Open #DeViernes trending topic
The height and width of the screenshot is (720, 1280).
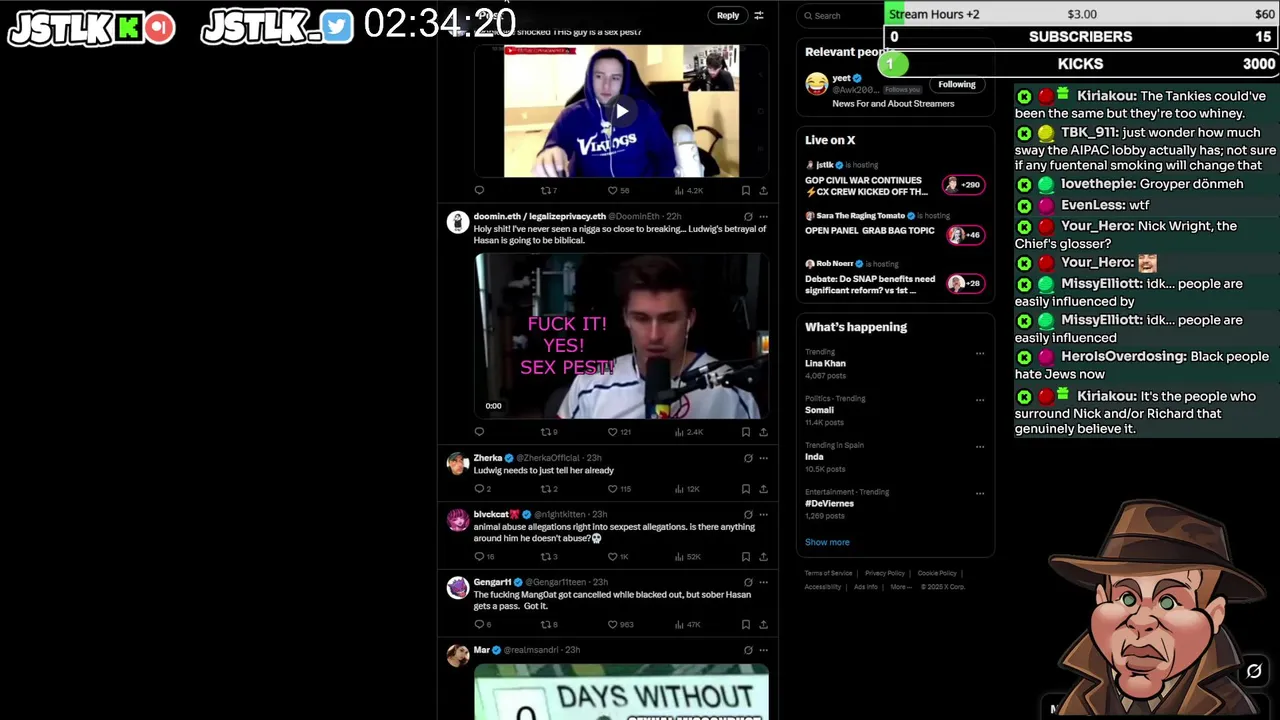tap(829, 503)
